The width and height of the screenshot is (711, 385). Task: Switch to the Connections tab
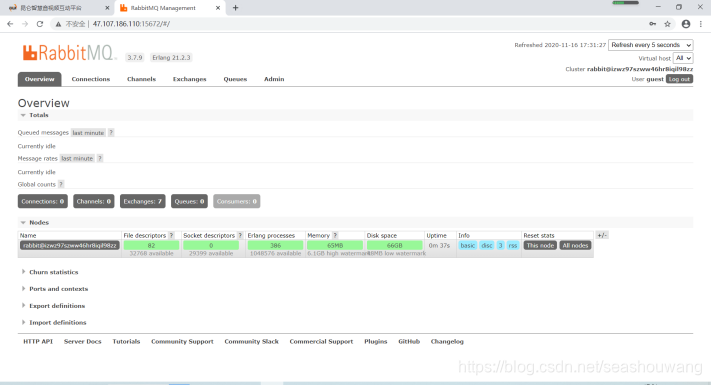click(x=91, y=79)
